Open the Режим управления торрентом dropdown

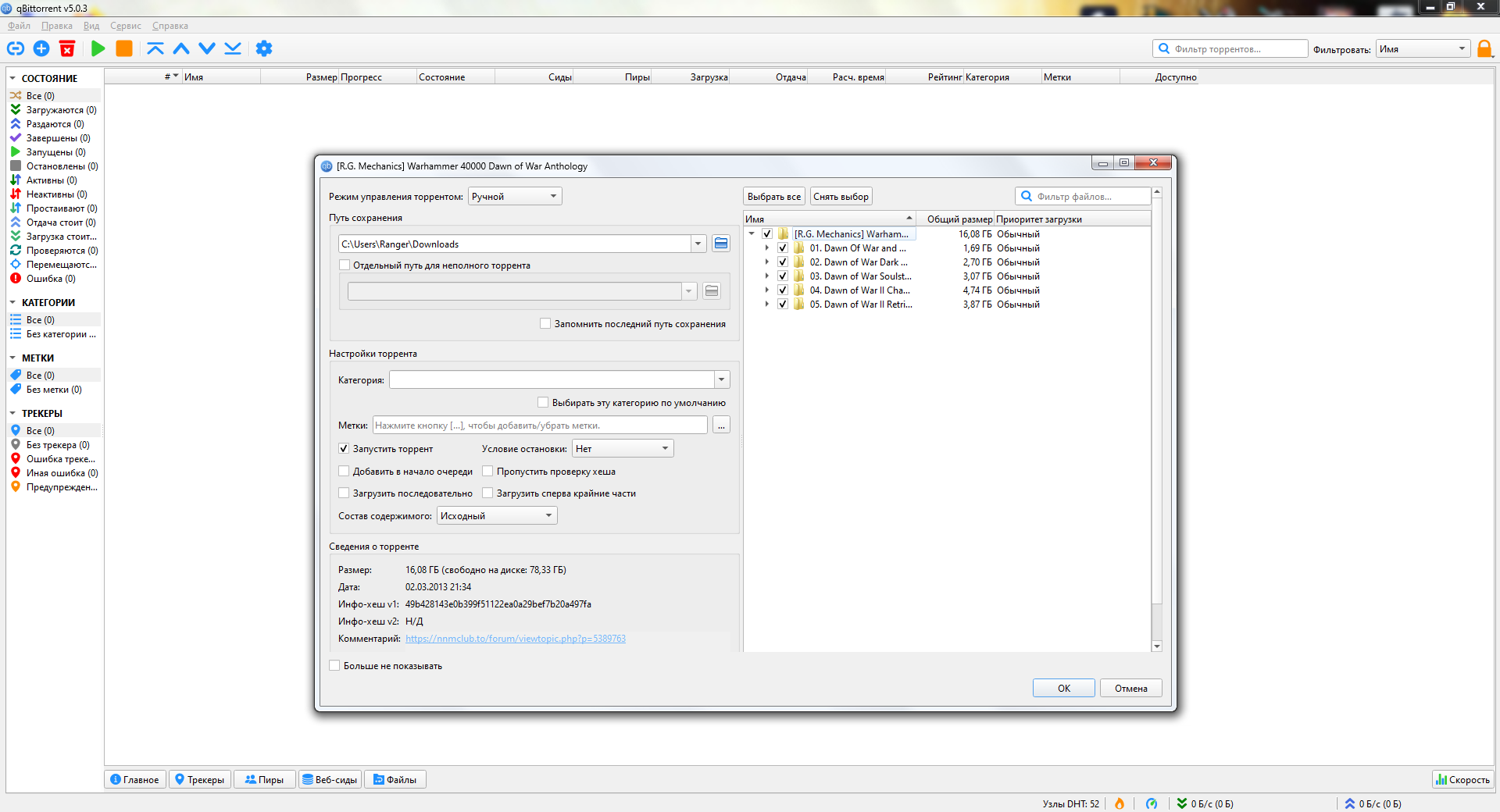515,196
